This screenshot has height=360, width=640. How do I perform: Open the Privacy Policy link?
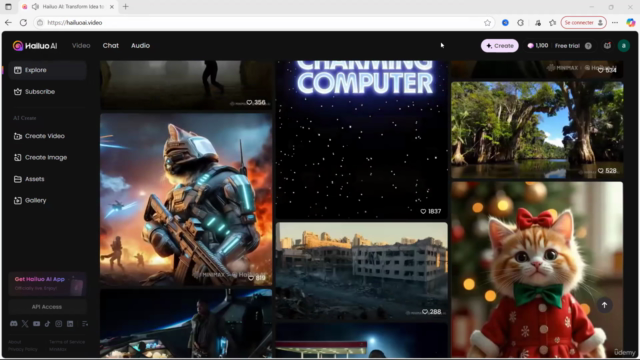pos(23,349)
